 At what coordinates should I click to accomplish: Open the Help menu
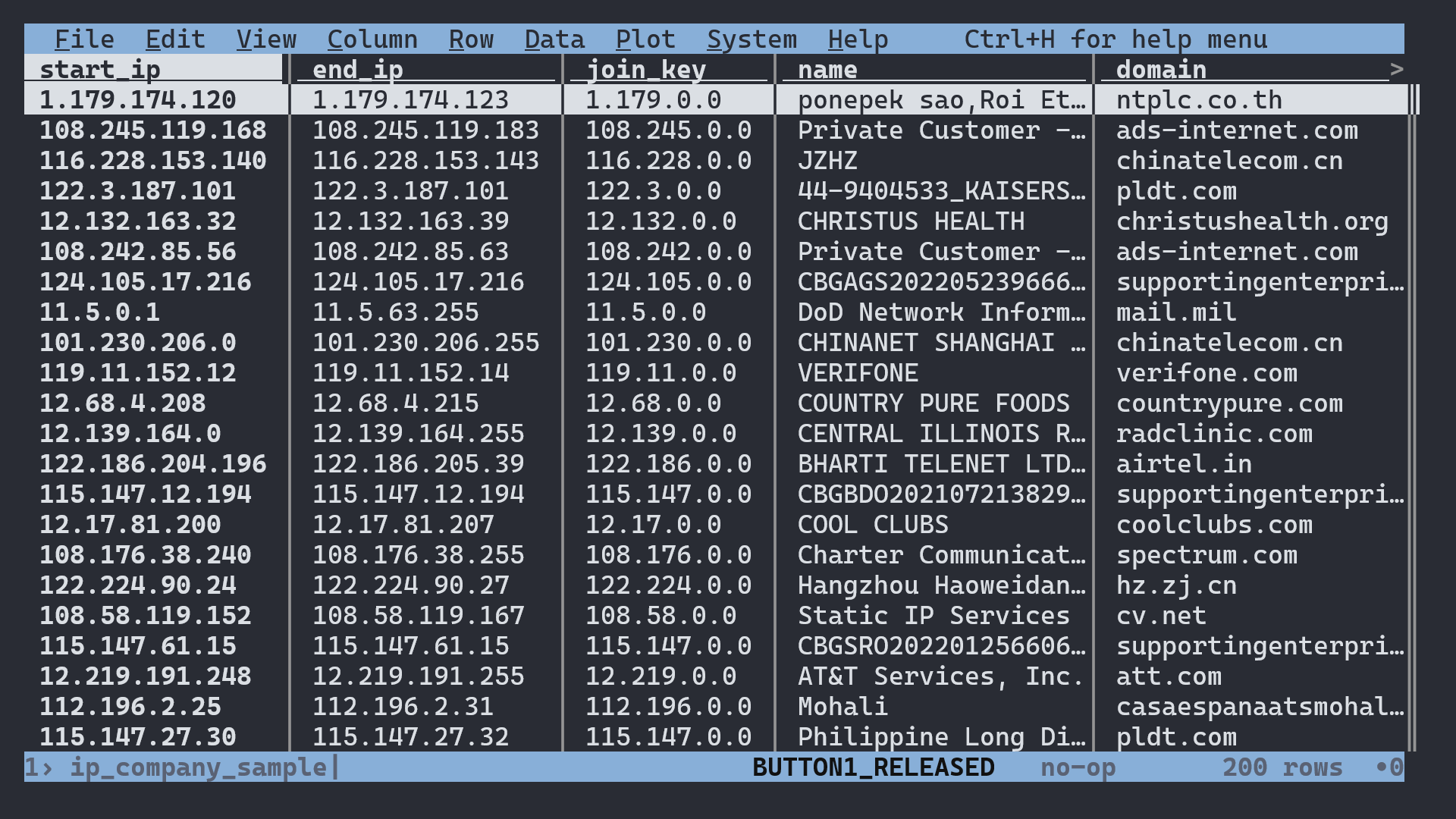(858, 39)
